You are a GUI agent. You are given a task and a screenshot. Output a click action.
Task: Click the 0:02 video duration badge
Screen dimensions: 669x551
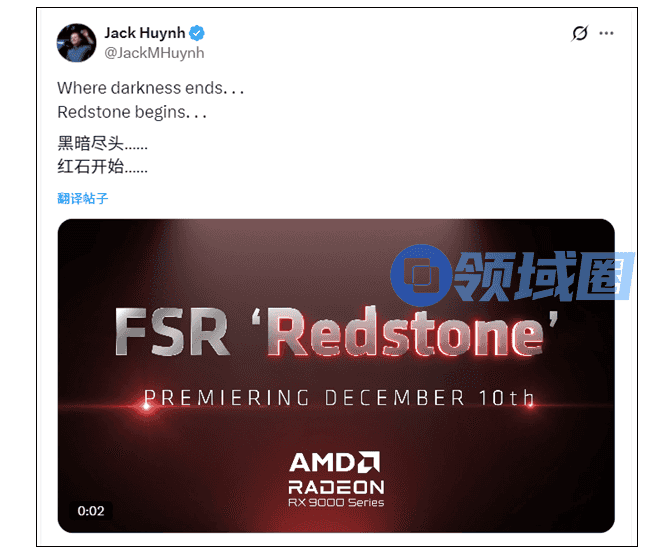click(x=91, y=510)
